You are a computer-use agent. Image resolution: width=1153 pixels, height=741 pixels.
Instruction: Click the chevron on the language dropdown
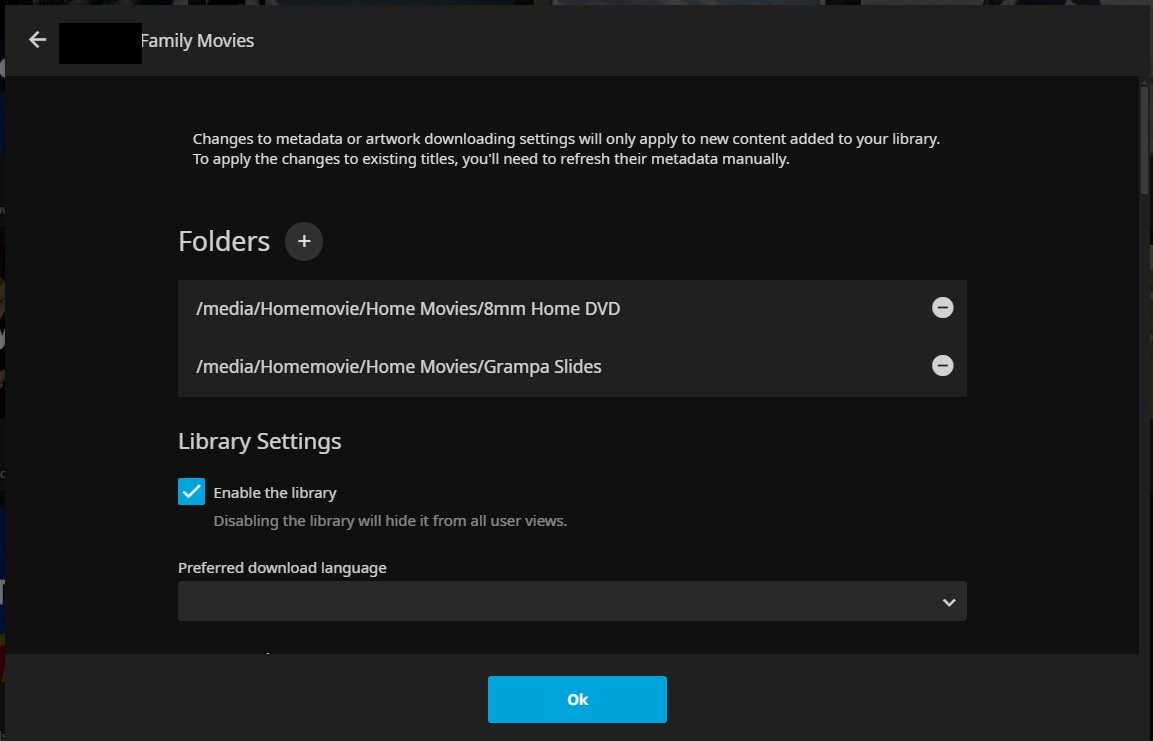click(948, 602)
